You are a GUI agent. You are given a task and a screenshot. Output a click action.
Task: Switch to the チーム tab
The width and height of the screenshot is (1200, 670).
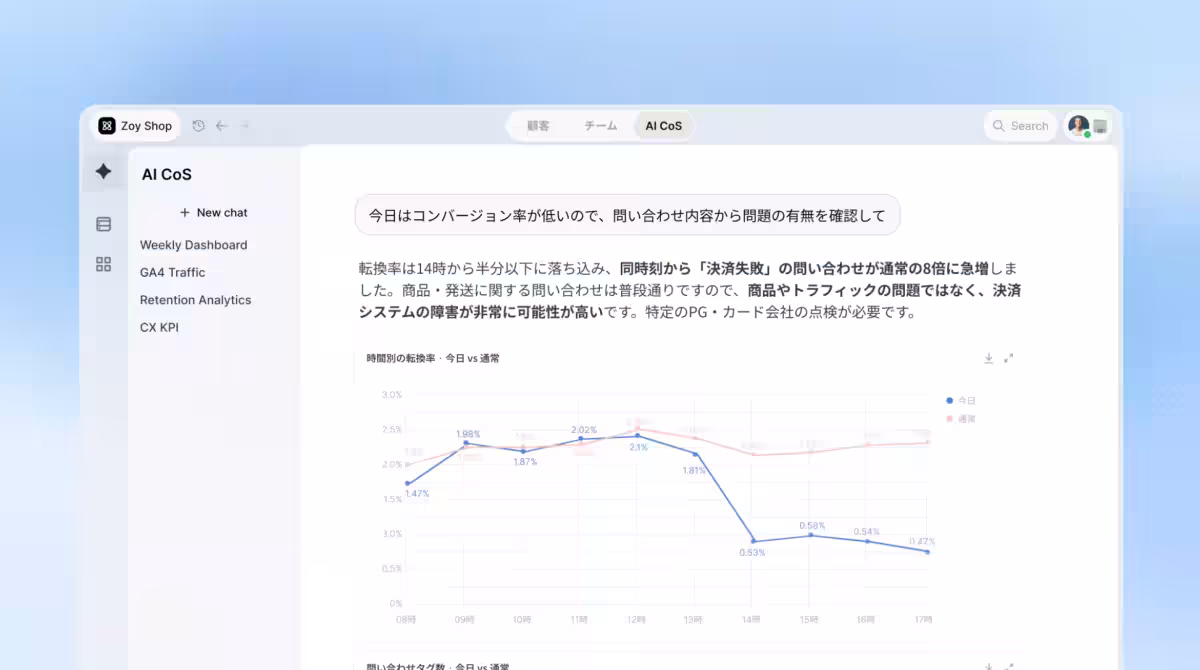tap(600, 126)
